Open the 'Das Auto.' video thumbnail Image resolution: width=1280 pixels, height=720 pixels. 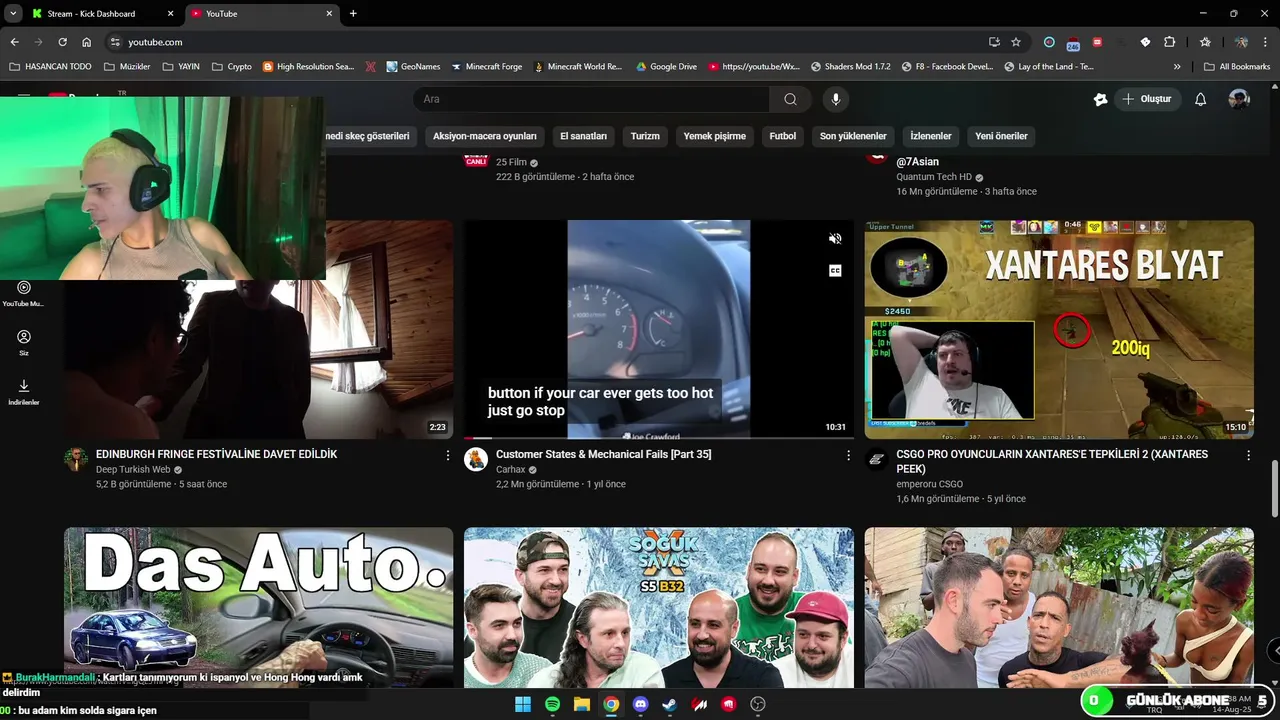point(259,607)
